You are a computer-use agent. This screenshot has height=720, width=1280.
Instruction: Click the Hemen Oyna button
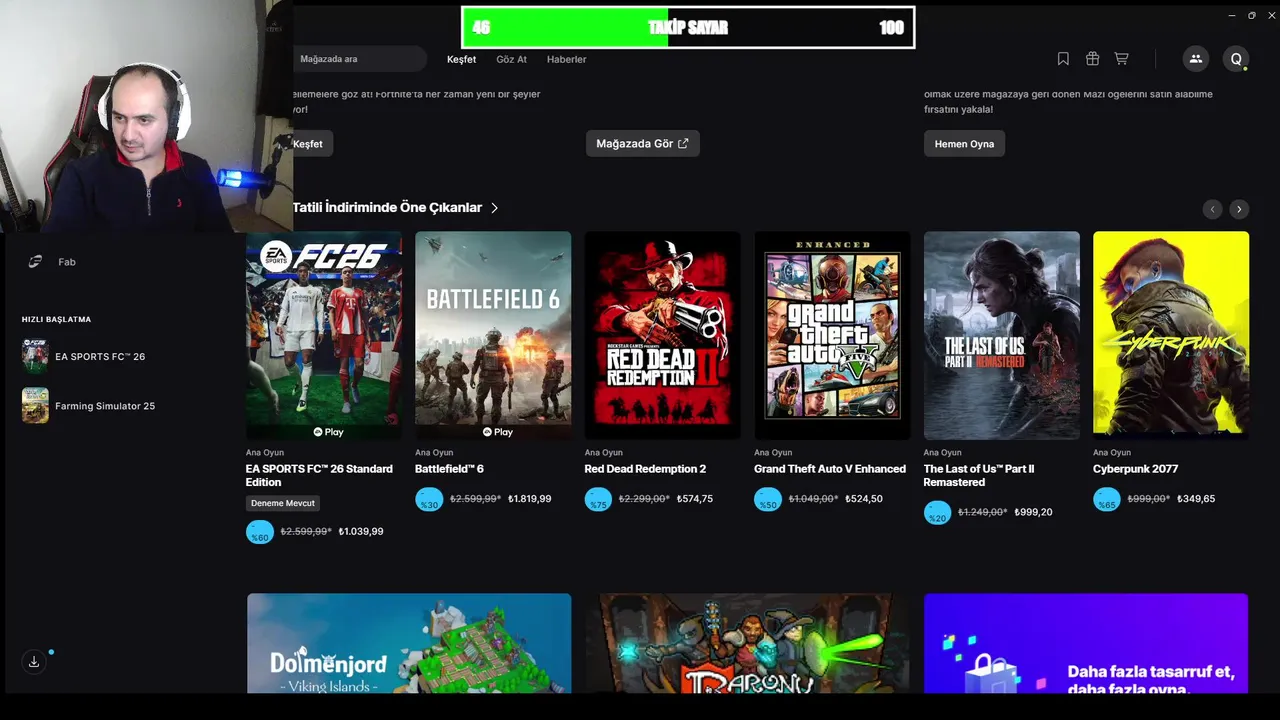click(x=964, y=144)
